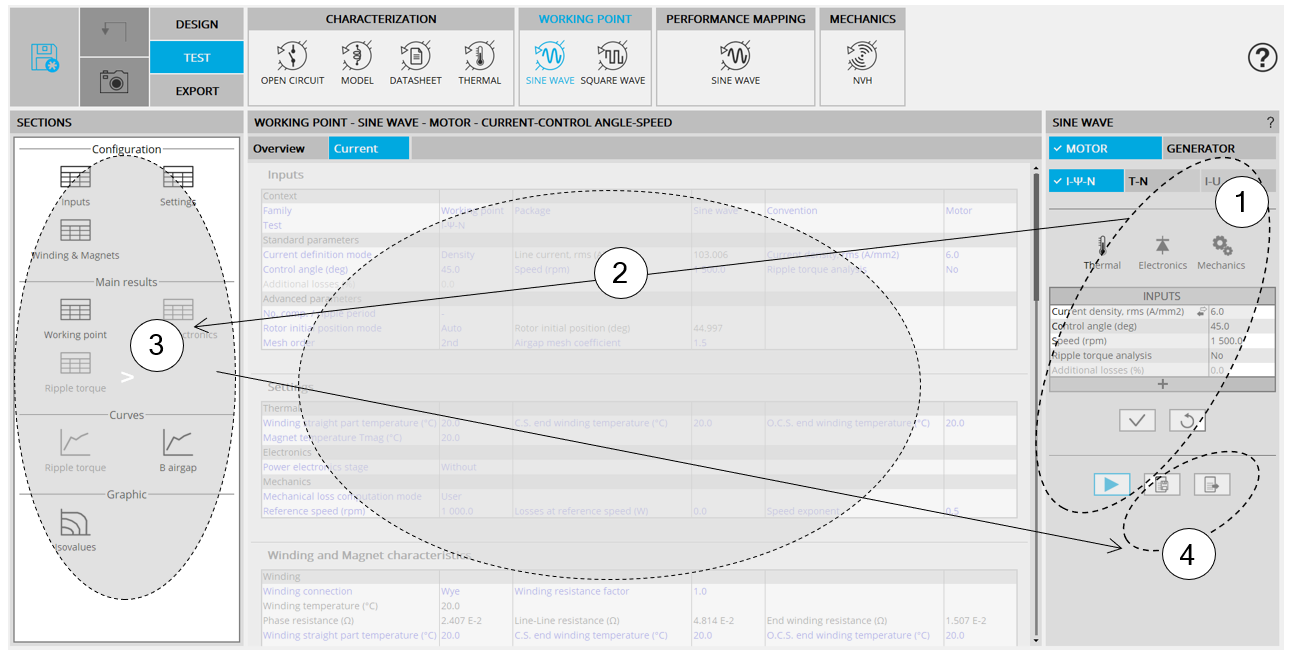
Task: Validate inputs with the checkmark button
Action: pos(1136,421)
